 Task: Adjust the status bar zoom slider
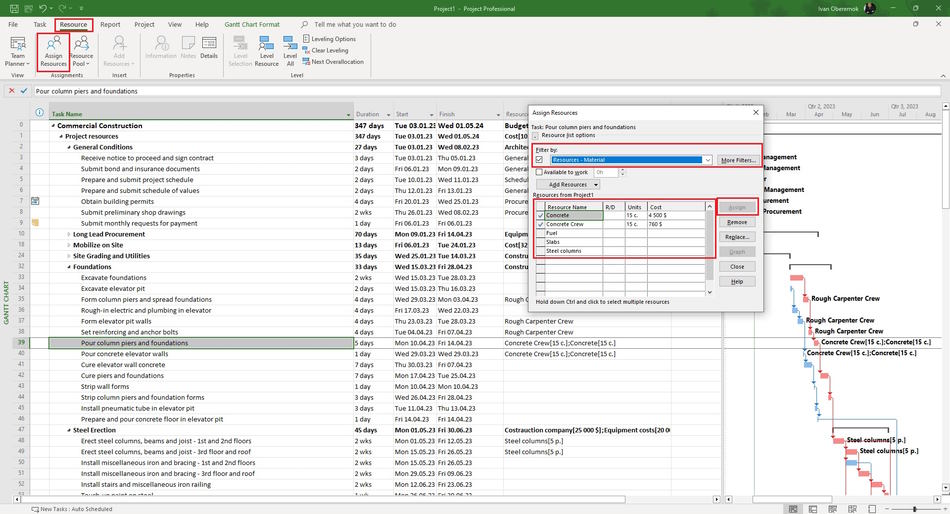coord(915,509)
